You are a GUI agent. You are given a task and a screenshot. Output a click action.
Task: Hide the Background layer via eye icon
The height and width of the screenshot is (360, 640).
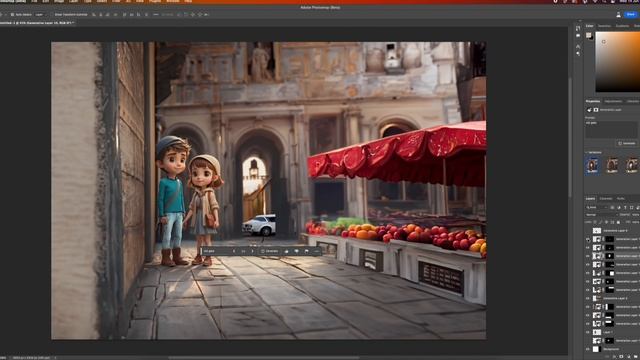coord(588,349)
